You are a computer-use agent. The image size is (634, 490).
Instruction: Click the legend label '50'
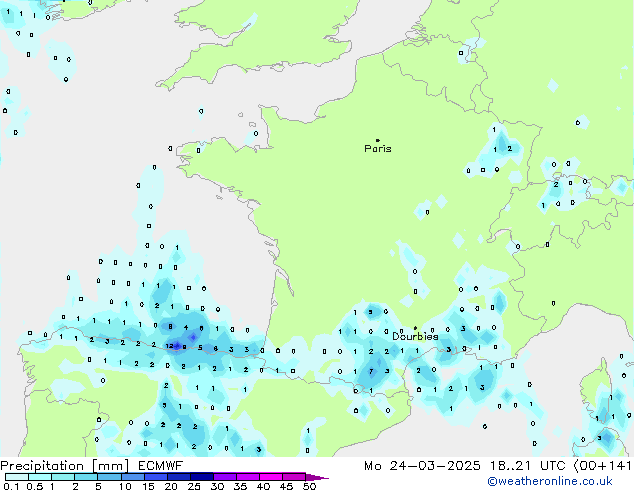pos(309,486)
